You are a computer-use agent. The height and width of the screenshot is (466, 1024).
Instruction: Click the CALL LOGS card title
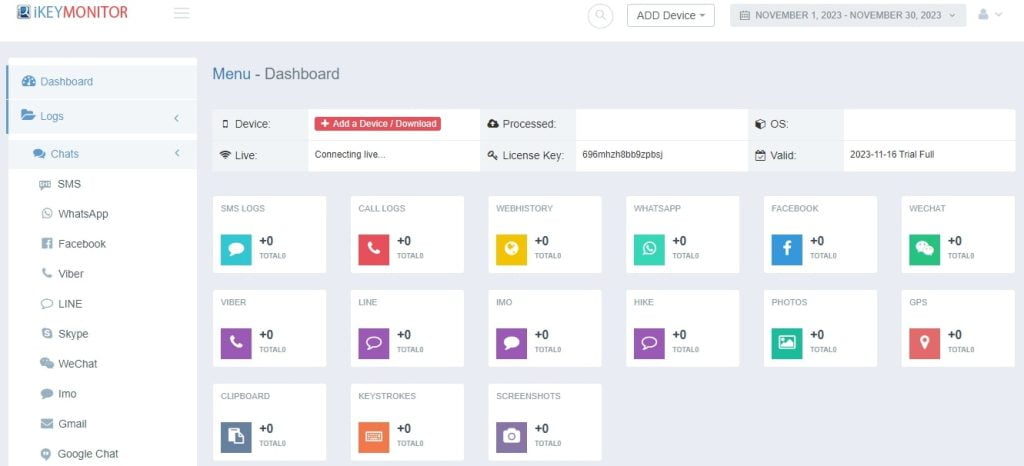point(381,209)
